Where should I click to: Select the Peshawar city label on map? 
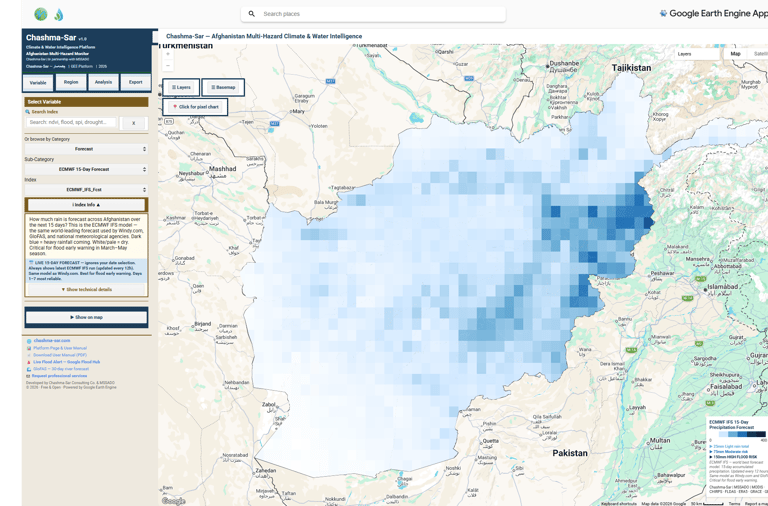tap(663, 273)
